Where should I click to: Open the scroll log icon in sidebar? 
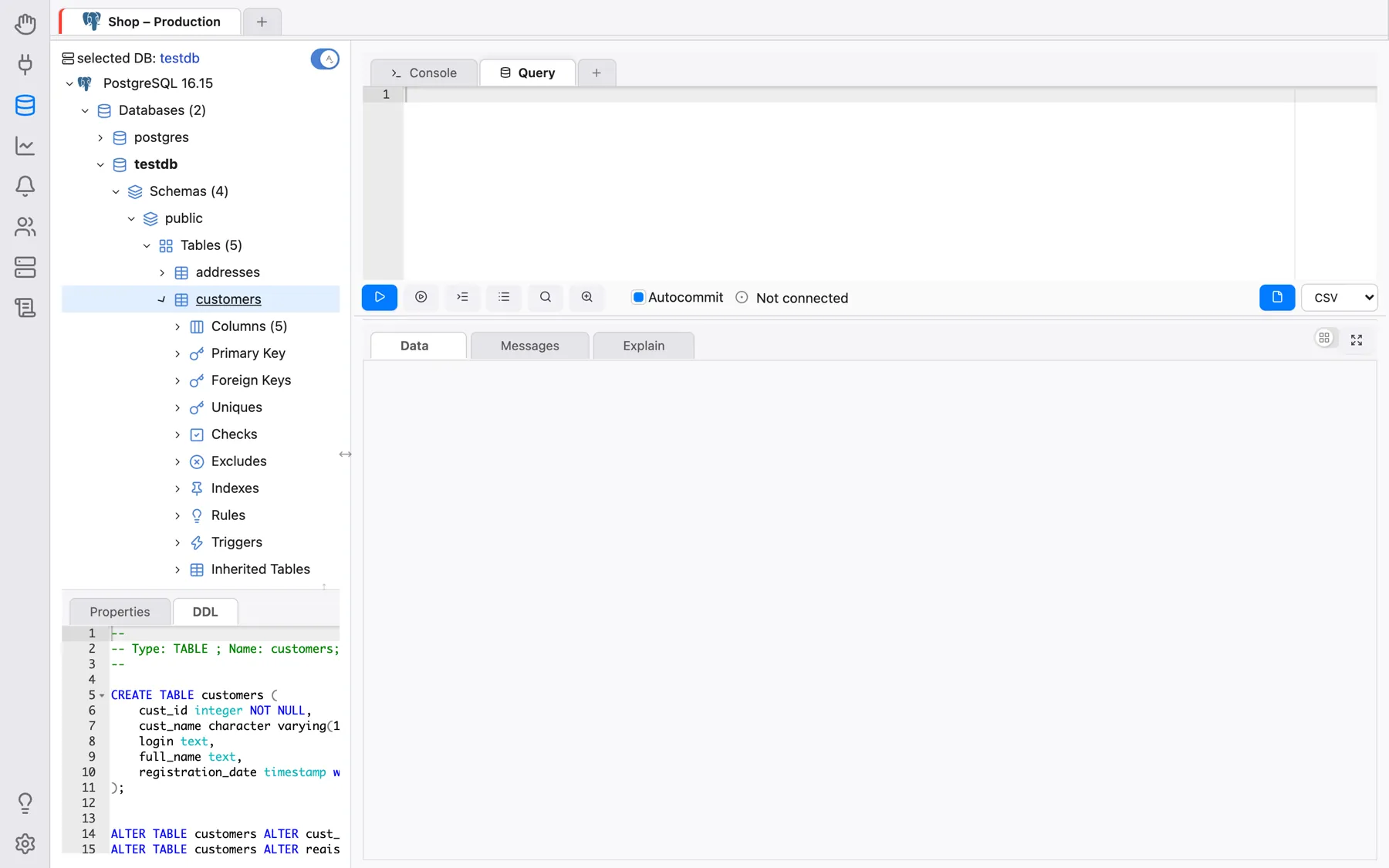coord(25,307)
